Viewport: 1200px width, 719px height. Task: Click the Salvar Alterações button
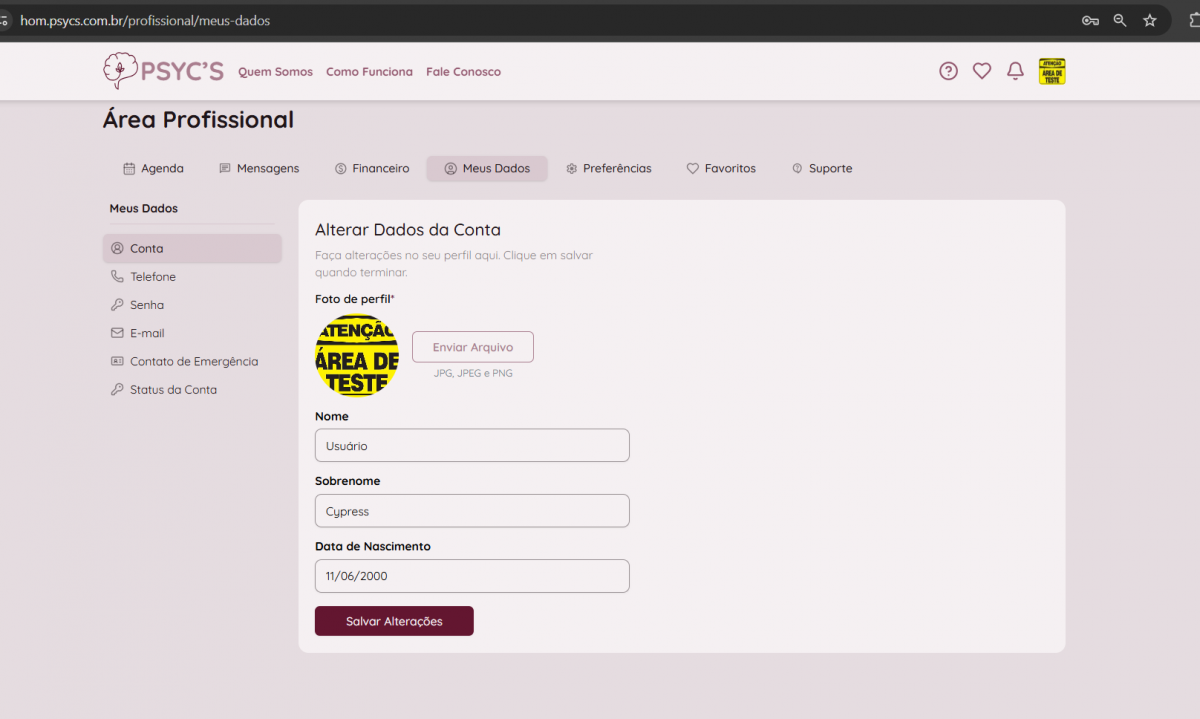pyautogui.click(x=394, y=621)
